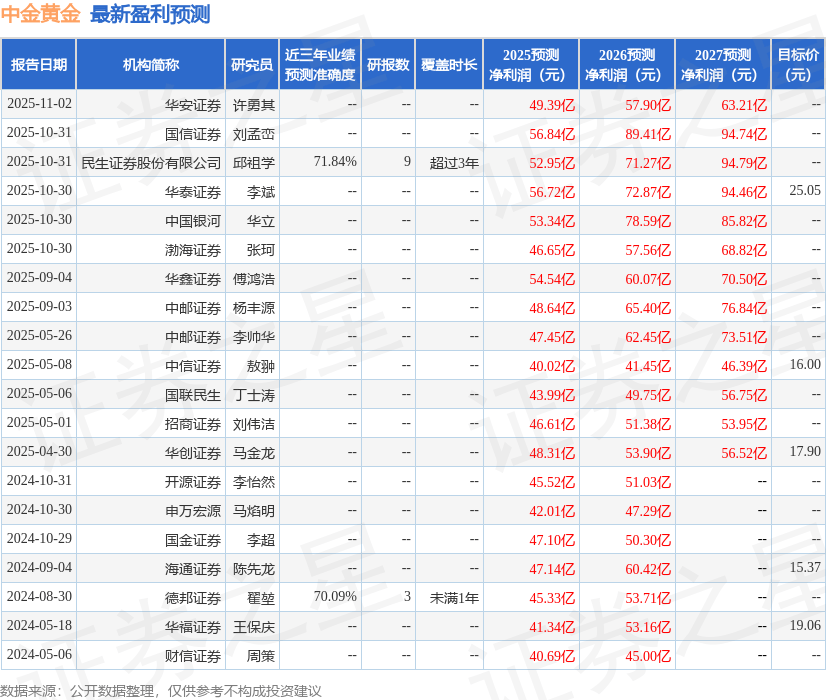The image size is (826, 700).
Task: Click the 报告日期 column header
Action: (38, 65)
